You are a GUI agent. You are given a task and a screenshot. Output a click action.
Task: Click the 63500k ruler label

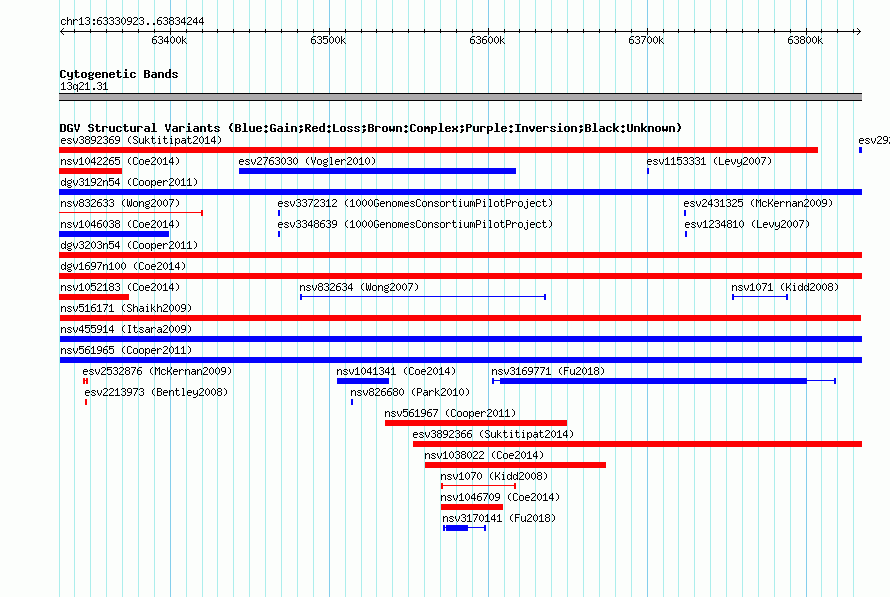328,40
